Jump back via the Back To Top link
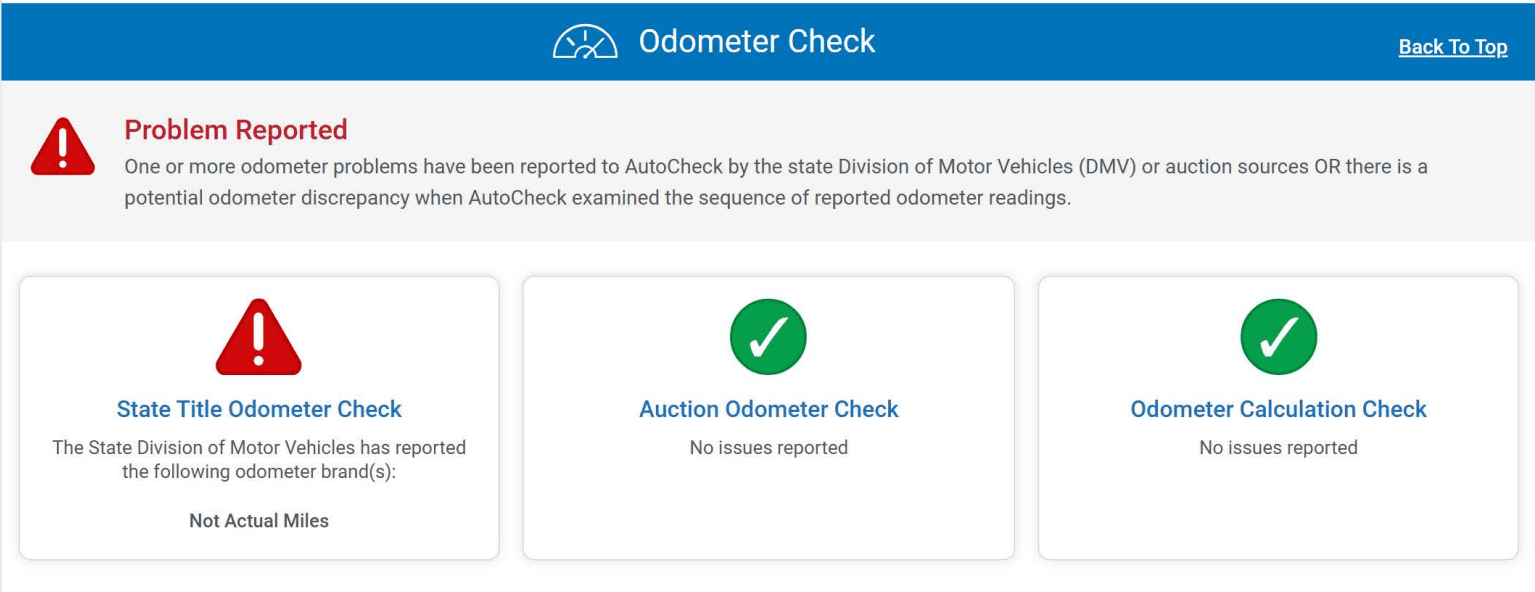1535x592 pixels. click(1452, 47)
